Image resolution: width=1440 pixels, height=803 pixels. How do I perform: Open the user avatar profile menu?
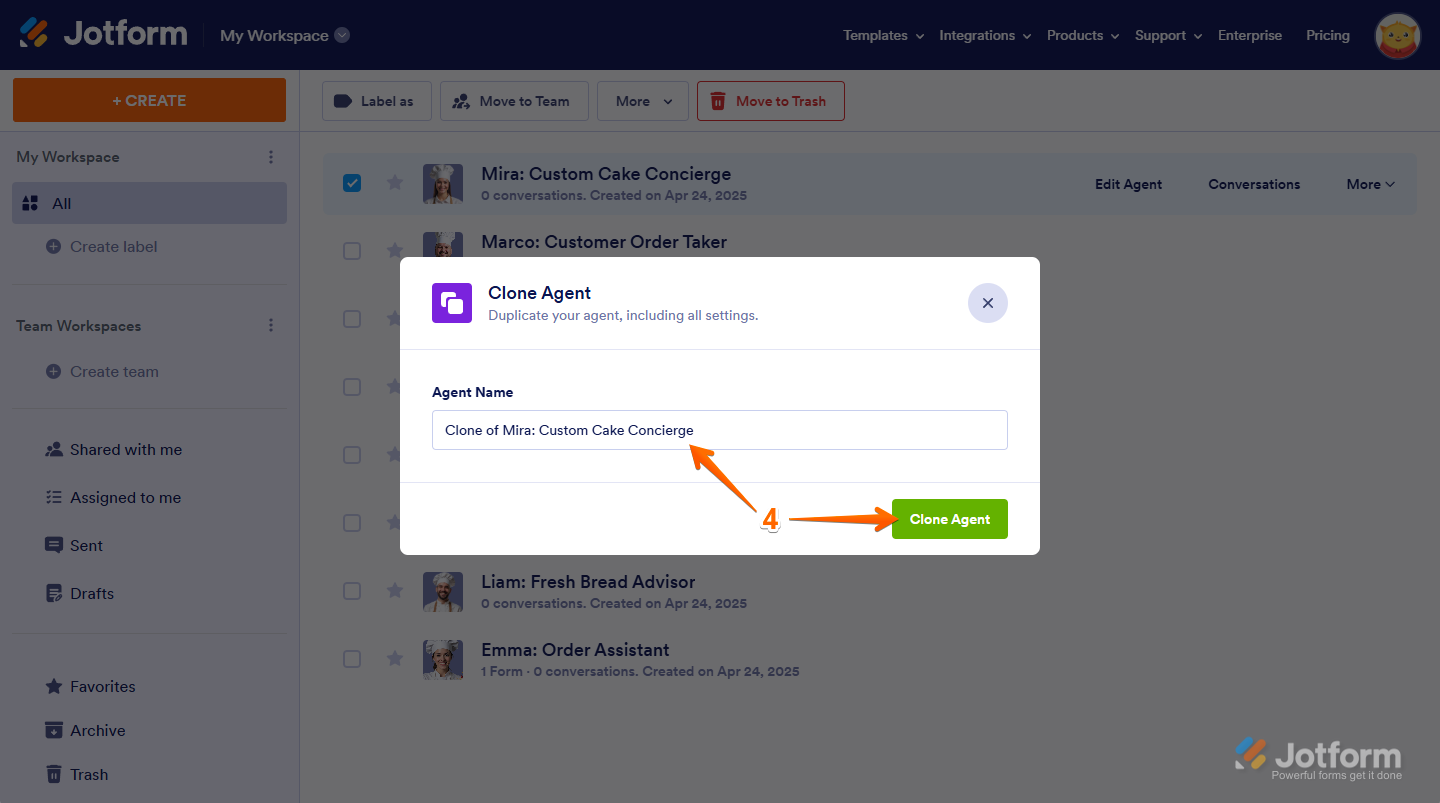coord(1398,36)
